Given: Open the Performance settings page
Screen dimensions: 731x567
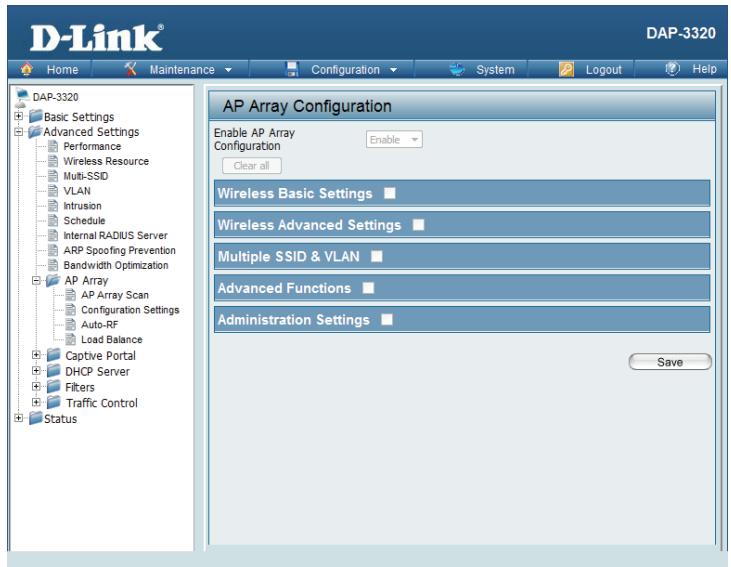Looking at the screenshot, I should [92, 146].
